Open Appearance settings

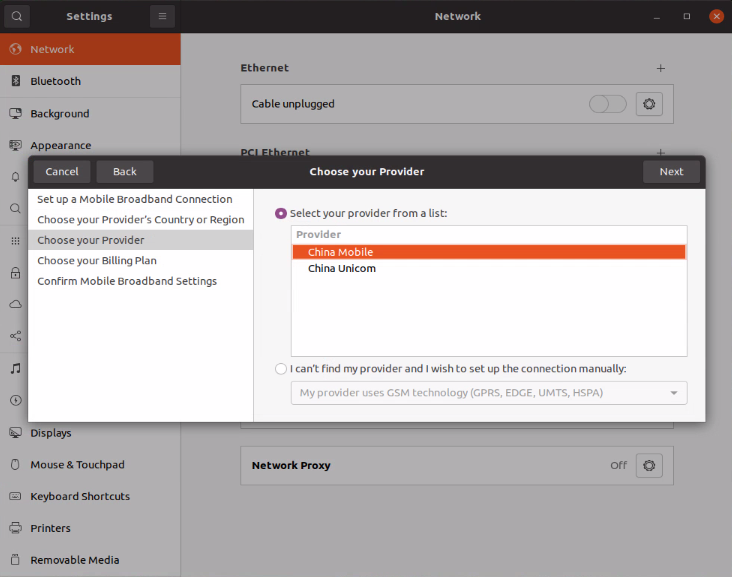coord(90,145)
